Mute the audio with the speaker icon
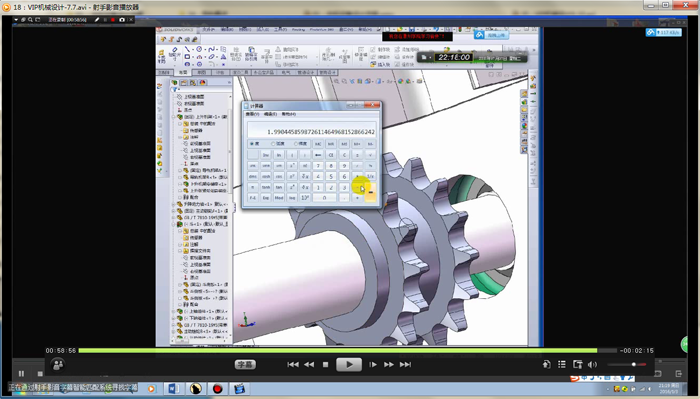The width and height of the screenshot is (700, 399). (x=592, y=365)
